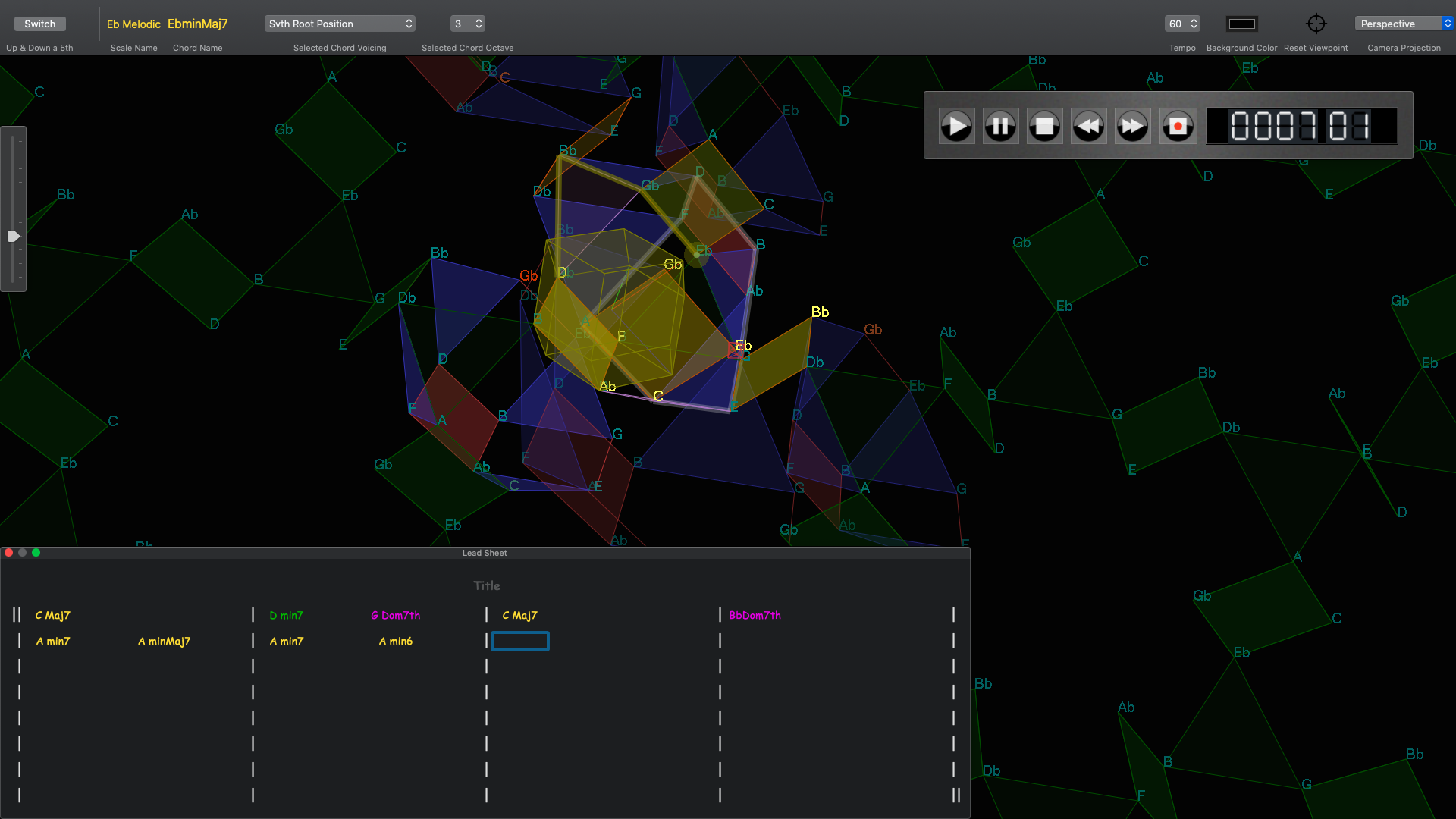Click the Rewind transport button
This screenshot has height=819, width=1456.
[x=1088, y=127]
